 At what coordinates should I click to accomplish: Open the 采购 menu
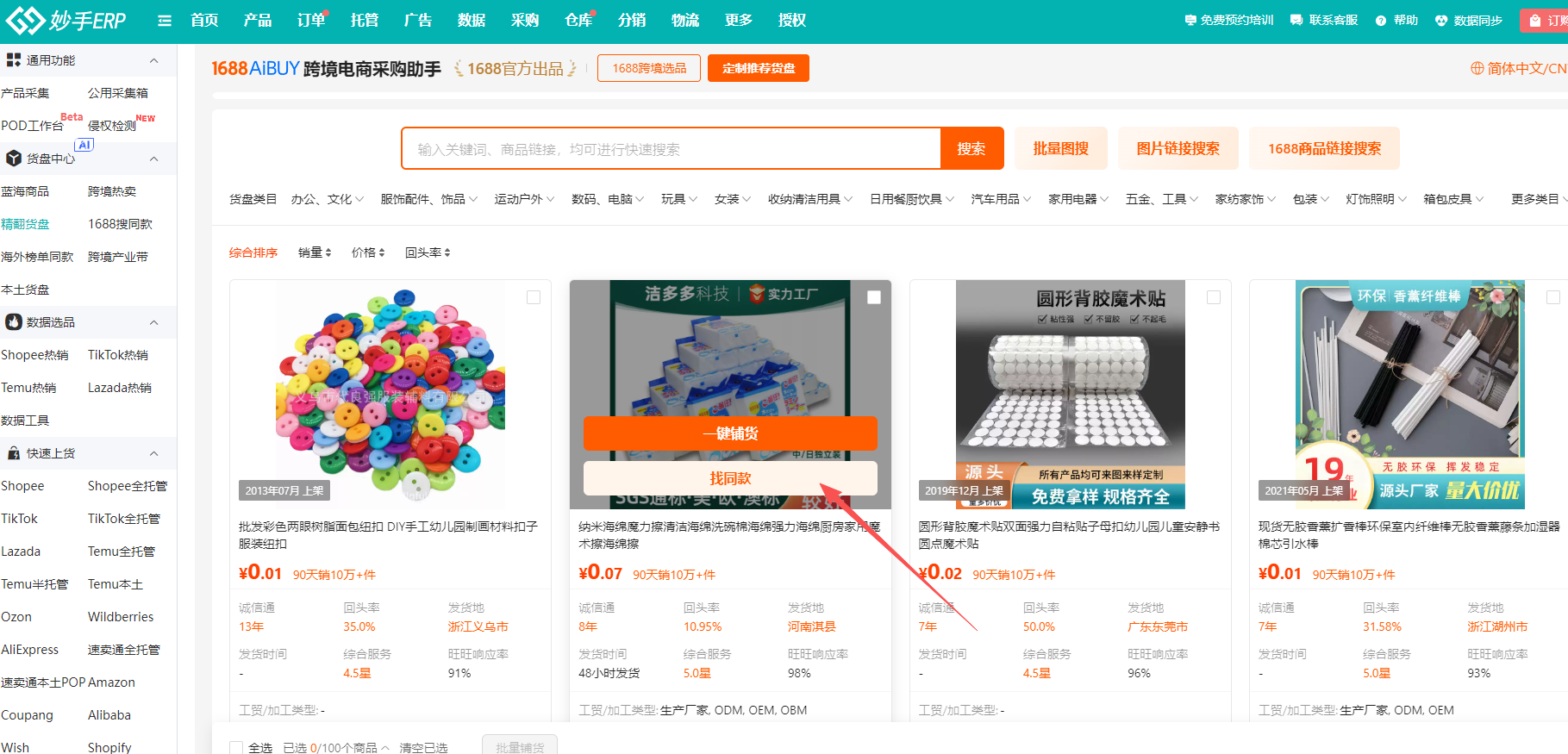525,20
